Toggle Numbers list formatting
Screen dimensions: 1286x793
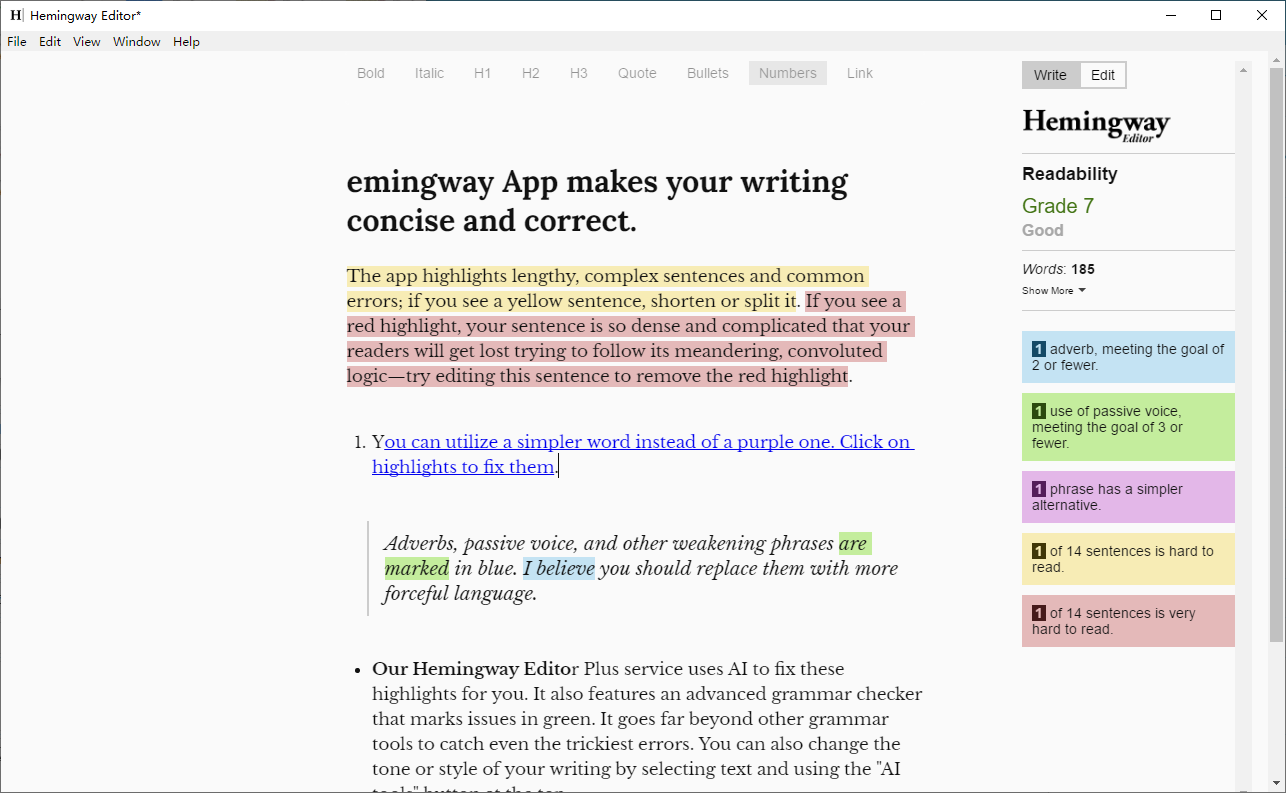[x=788, y=73]
